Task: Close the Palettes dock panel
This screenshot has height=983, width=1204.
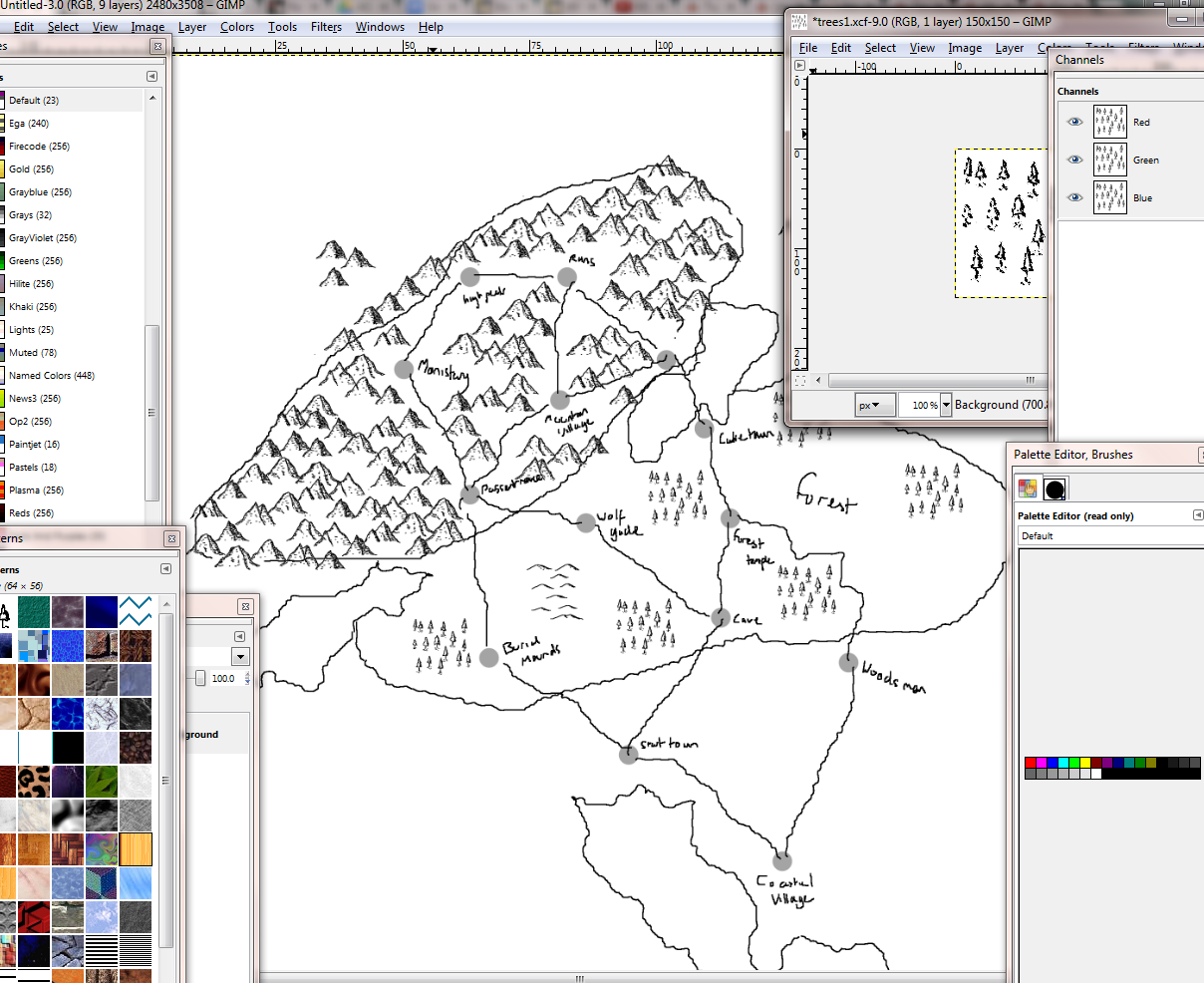Action: pyautogui.click(x=157, y=47)
